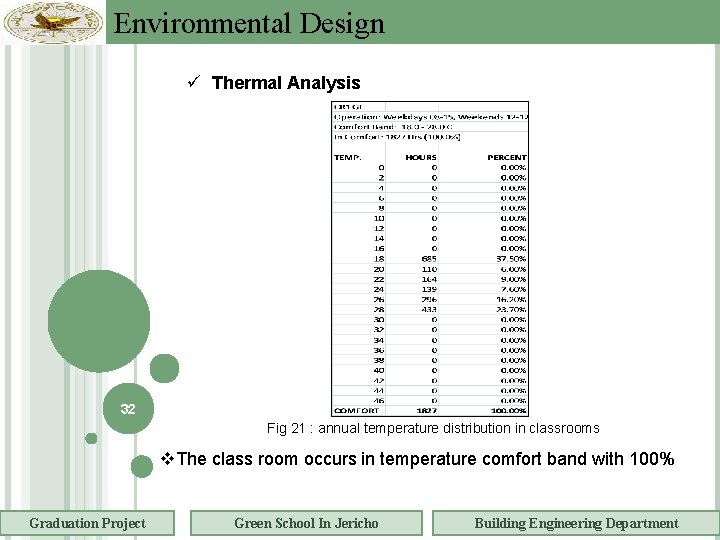Select the "Environmental Design" slide title
This screenshot has height=540, width=720.
point(249,23)
